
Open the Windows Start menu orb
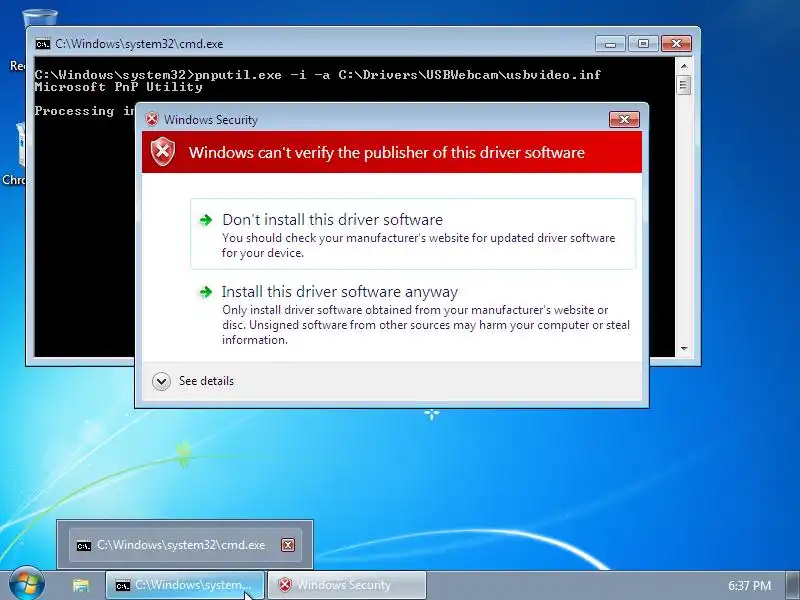[x=26, y=583]
